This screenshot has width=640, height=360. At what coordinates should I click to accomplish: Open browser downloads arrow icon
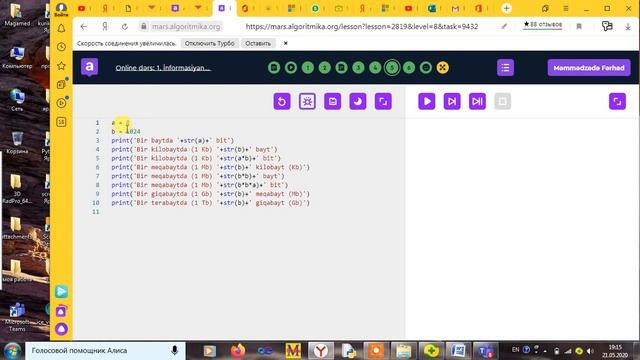[628, 27]
